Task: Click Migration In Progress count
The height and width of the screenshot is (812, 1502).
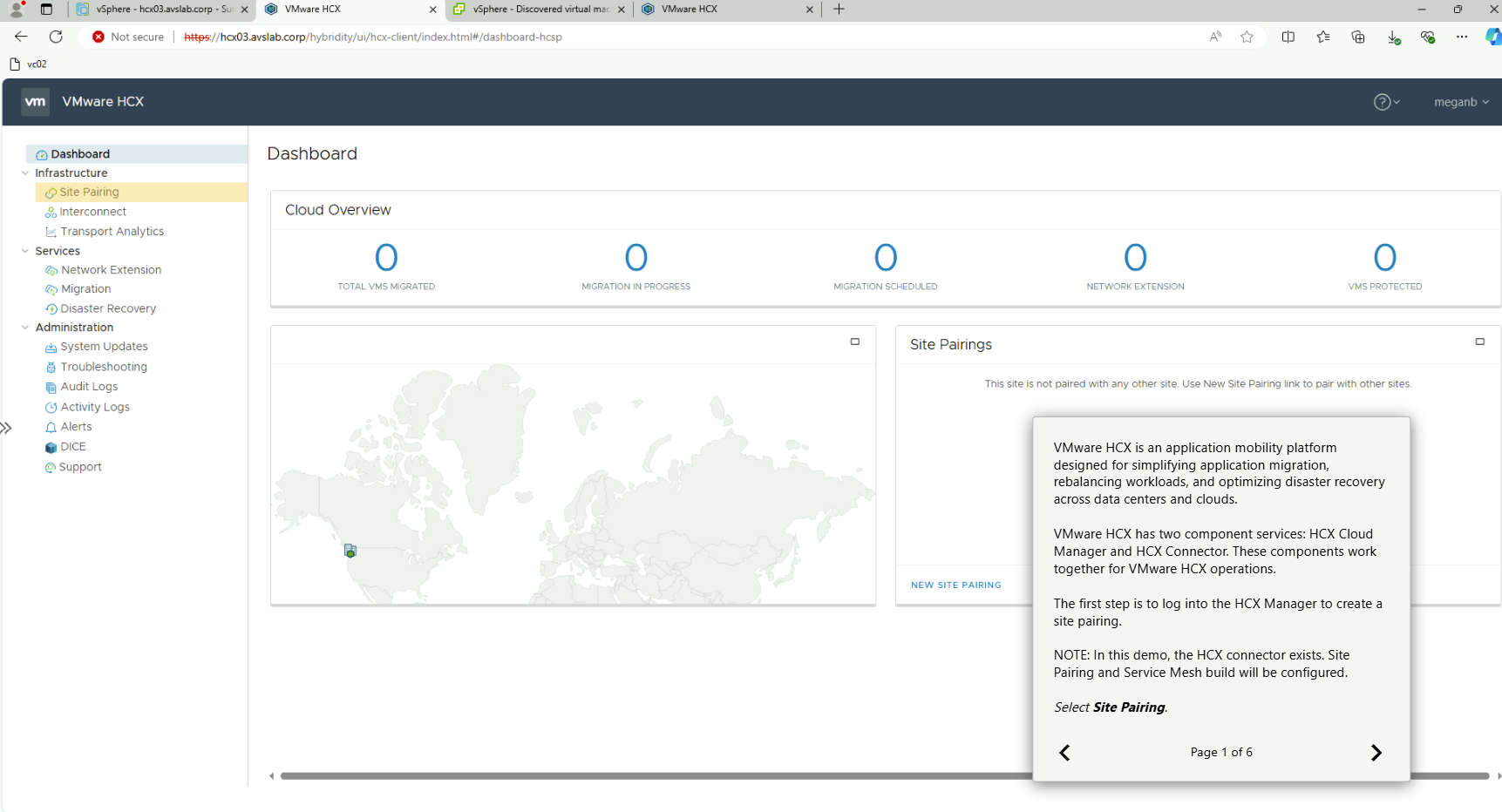Action: click(x=636, y=258)
